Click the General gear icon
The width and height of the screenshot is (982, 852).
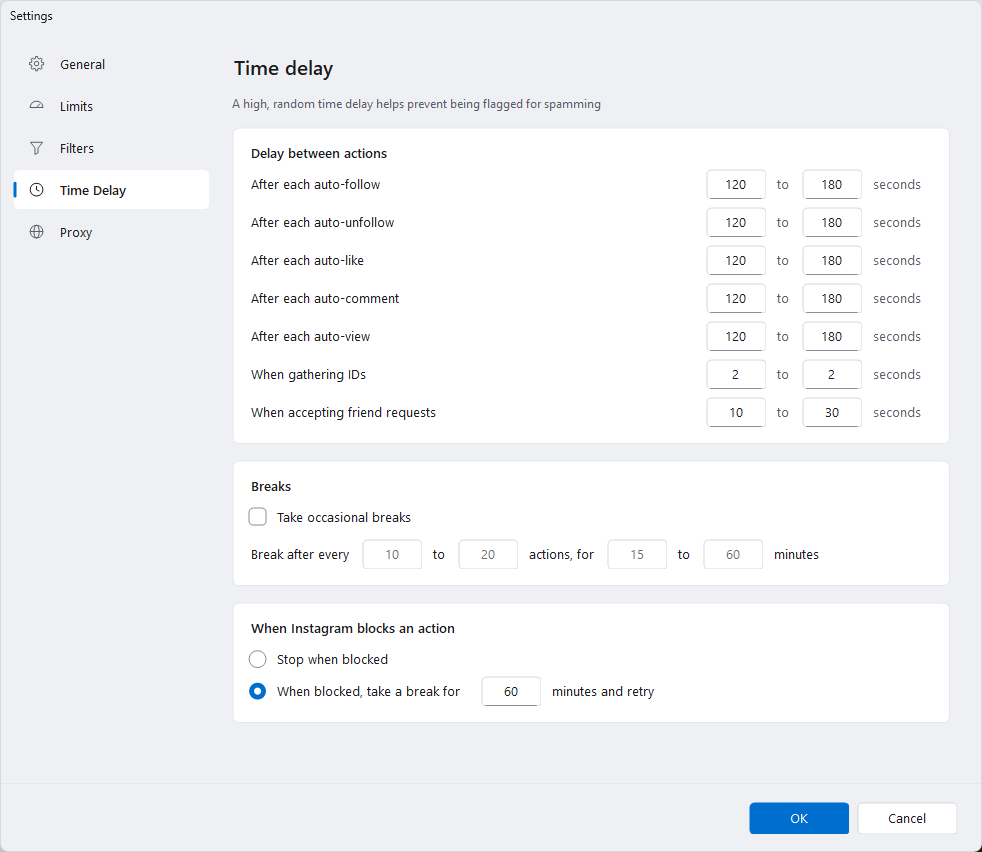[x=36, y=64]
